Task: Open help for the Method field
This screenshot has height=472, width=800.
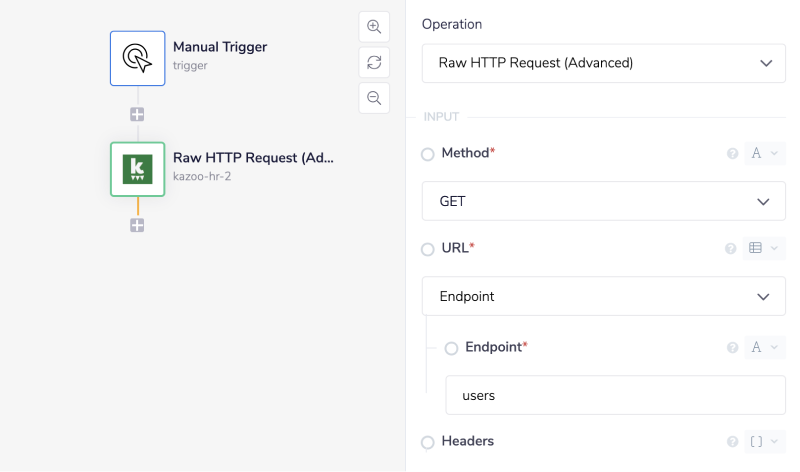Action: point(732,154)
